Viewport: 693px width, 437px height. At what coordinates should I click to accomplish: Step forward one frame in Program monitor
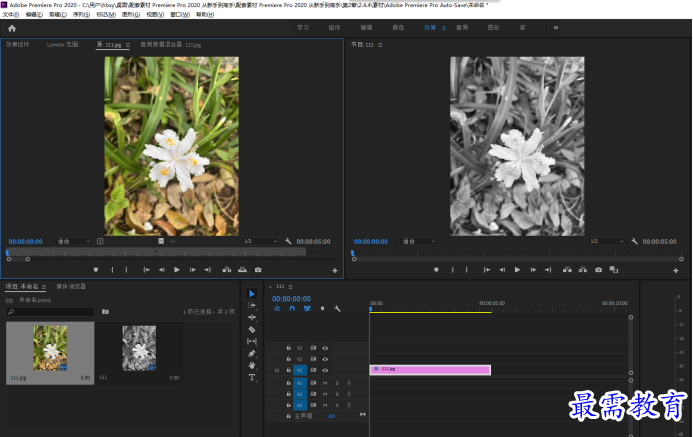(533, 270)
